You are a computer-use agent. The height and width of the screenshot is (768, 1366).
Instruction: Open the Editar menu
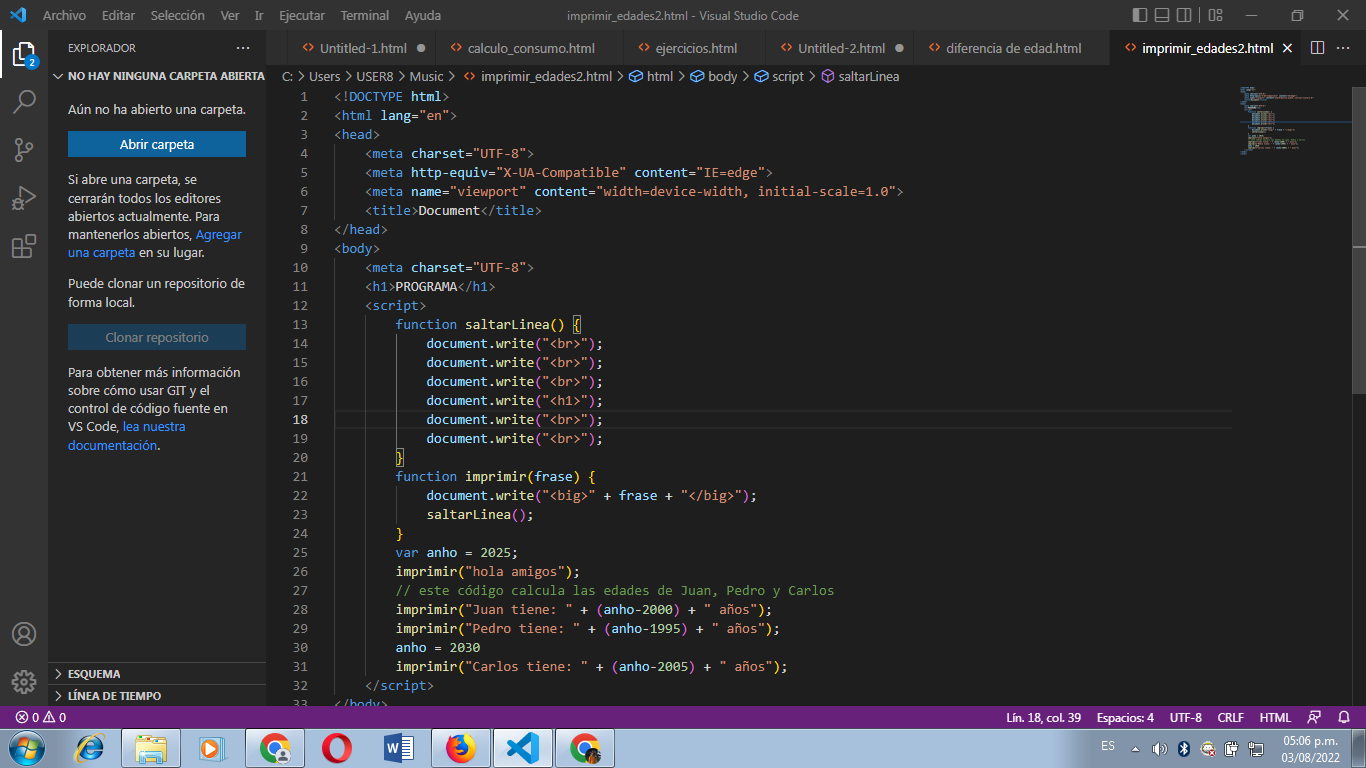click(x=118, y=16)
